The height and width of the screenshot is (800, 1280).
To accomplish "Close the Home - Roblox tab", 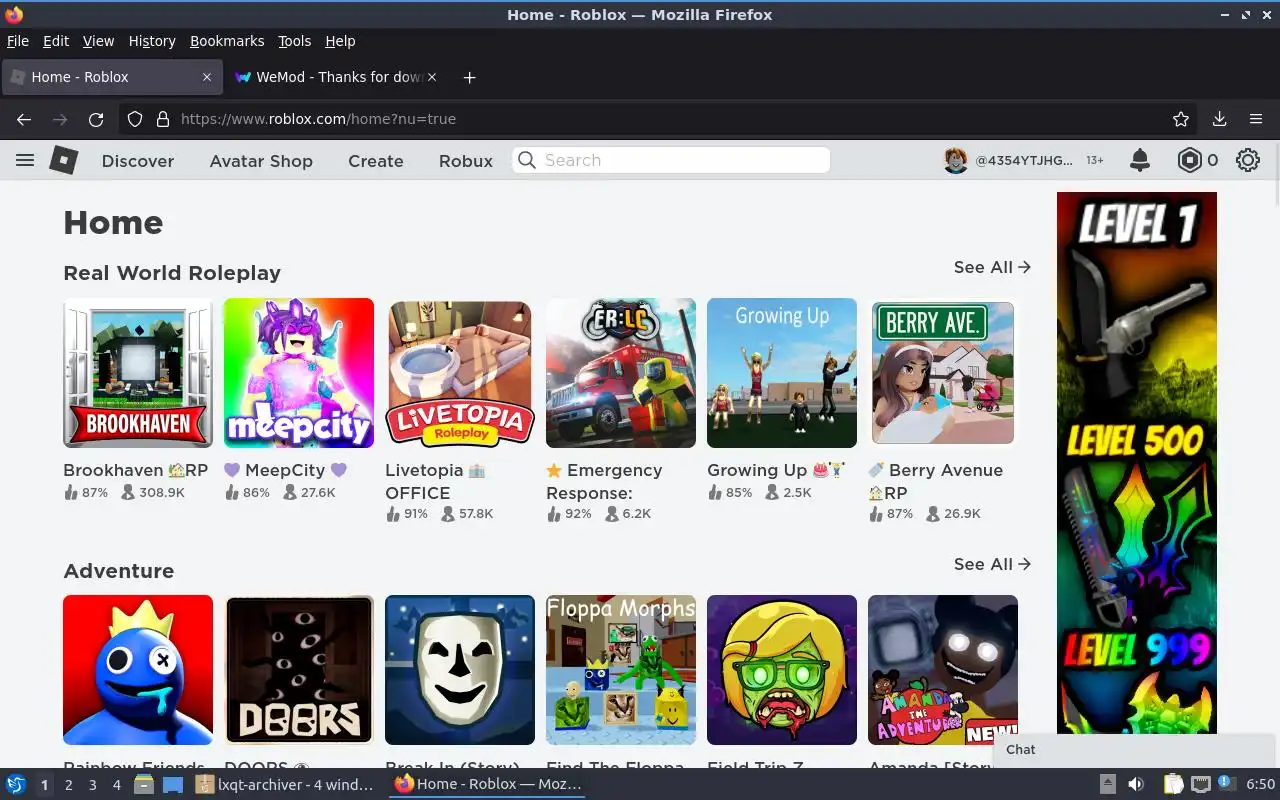I will pyautogui.click(x=207, y=77).
